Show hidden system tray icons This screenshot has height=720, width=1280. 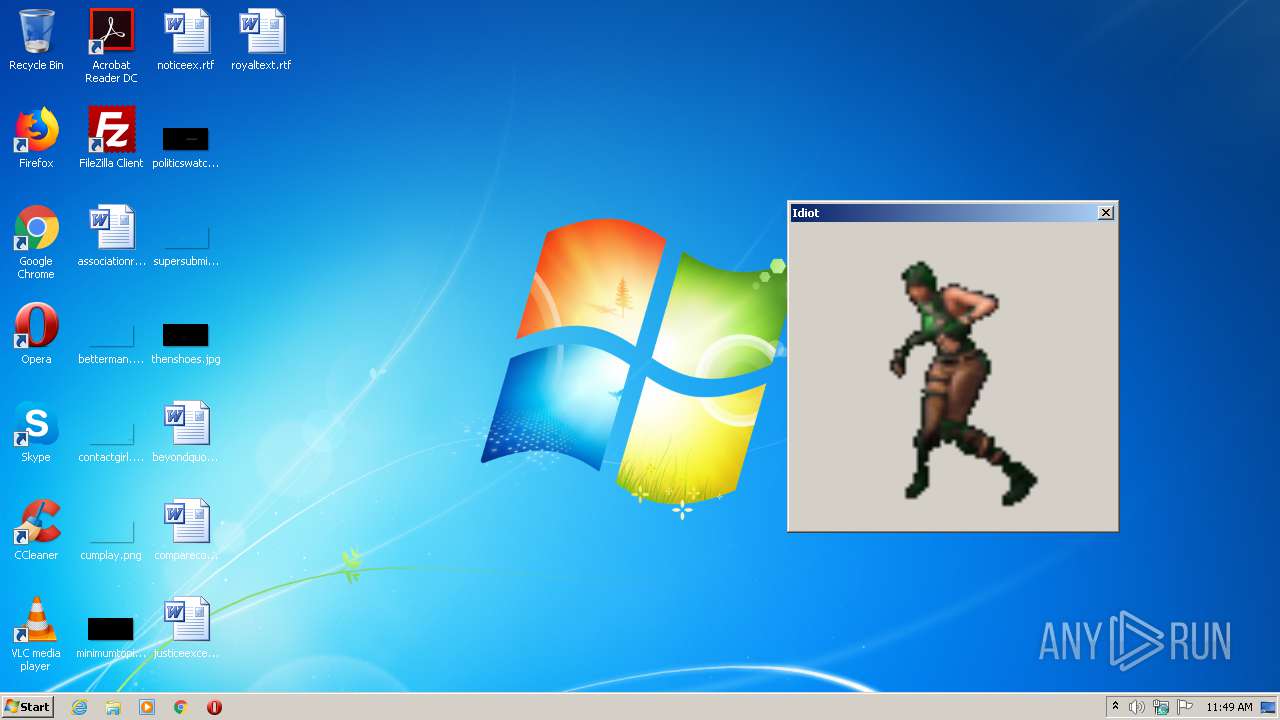coord(1116,707)
